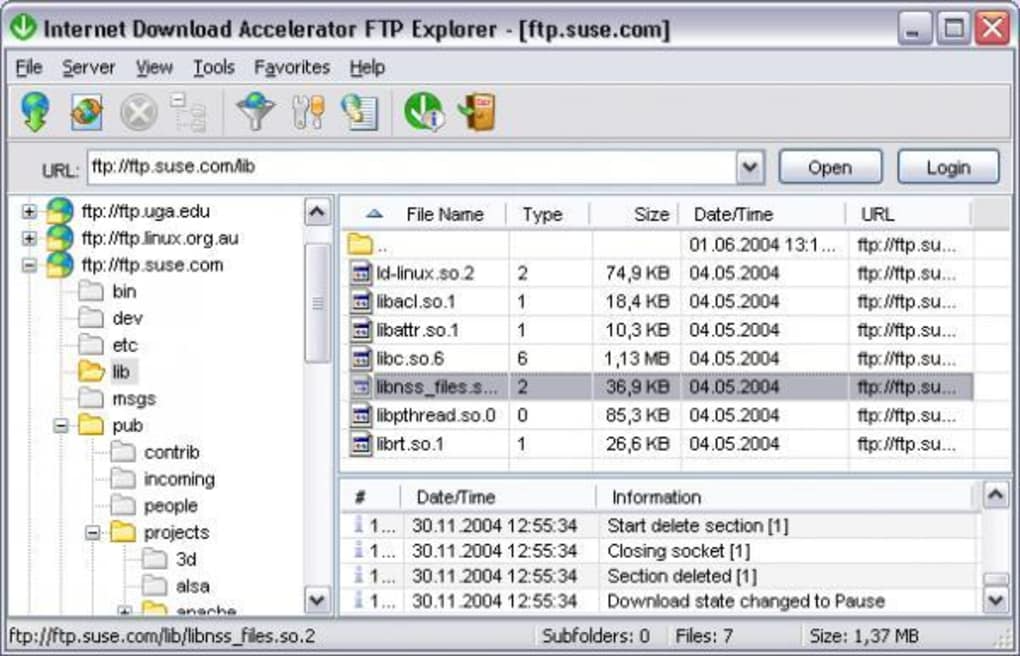The height and width of the screenshot is (656, 1020).
Task: Open the Favorites menu
Action: point(291,67)
